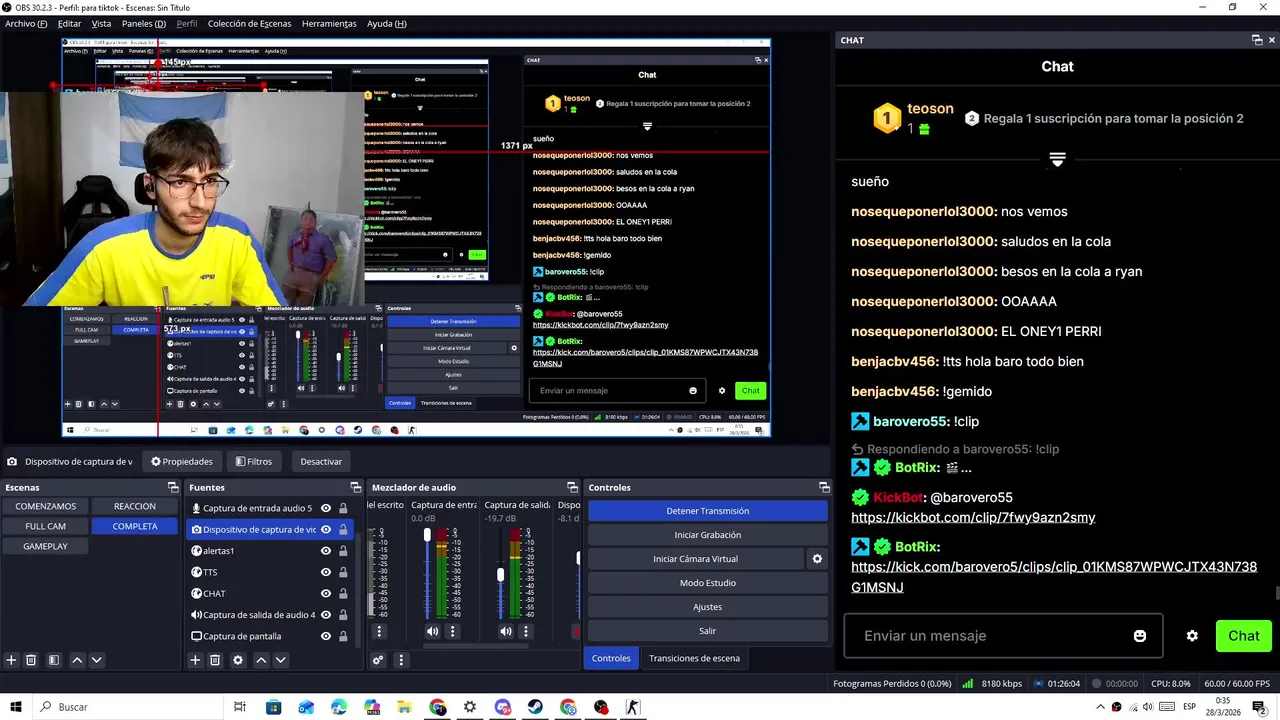Viewport: 1280px width, 720px height.
Task: Undock the Mezclador de audio panel
Action: 573,488
